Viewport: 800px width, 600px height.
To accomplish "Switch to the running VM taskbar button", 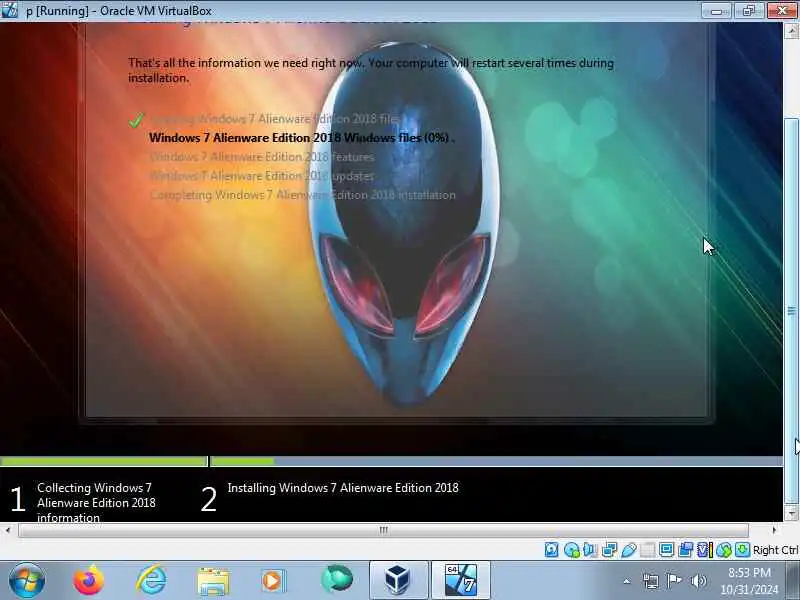I will tap(461, 580).
